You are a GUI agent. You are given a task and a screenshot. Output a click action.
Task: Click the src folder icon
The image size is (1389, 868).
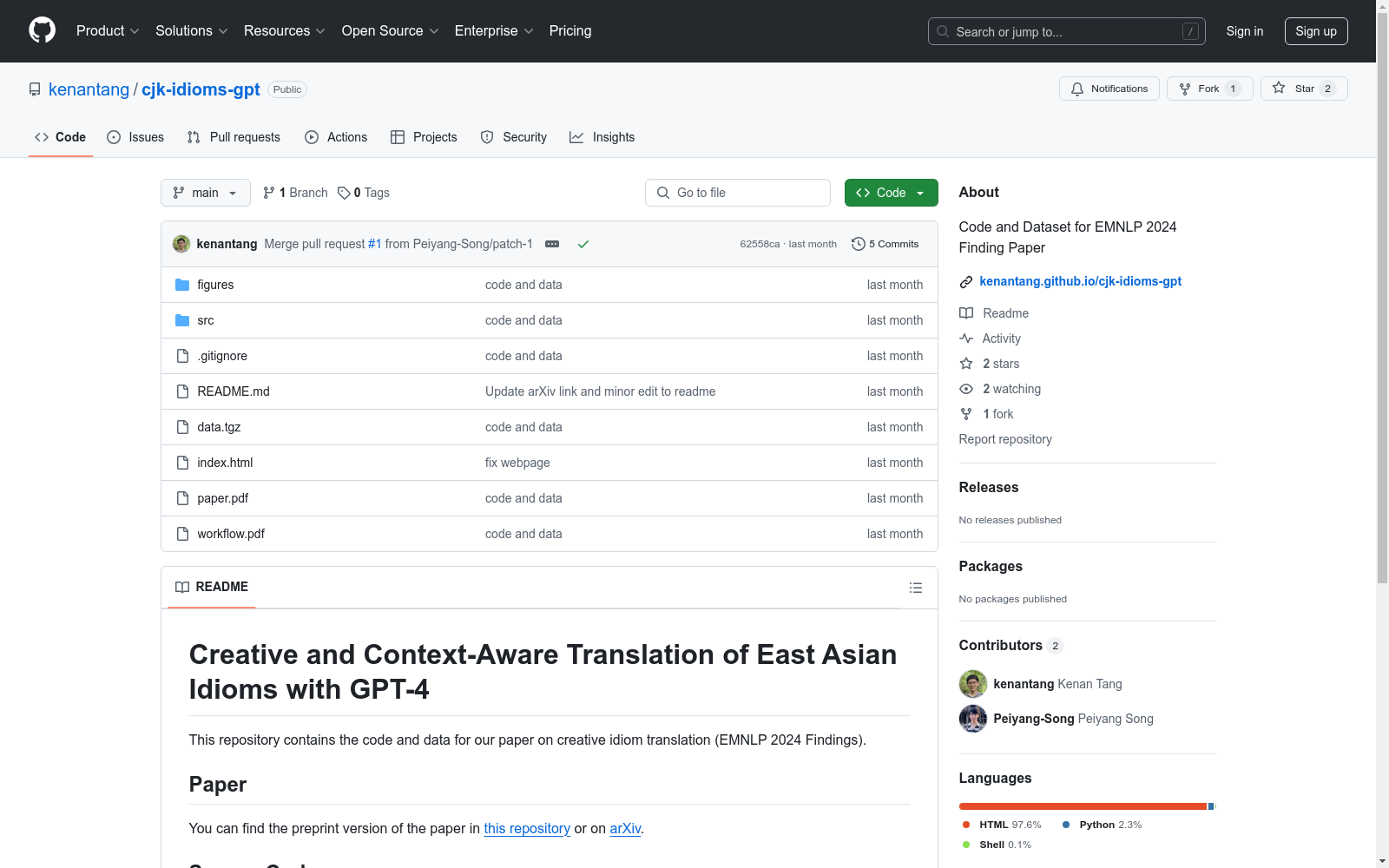click(182, 320)
